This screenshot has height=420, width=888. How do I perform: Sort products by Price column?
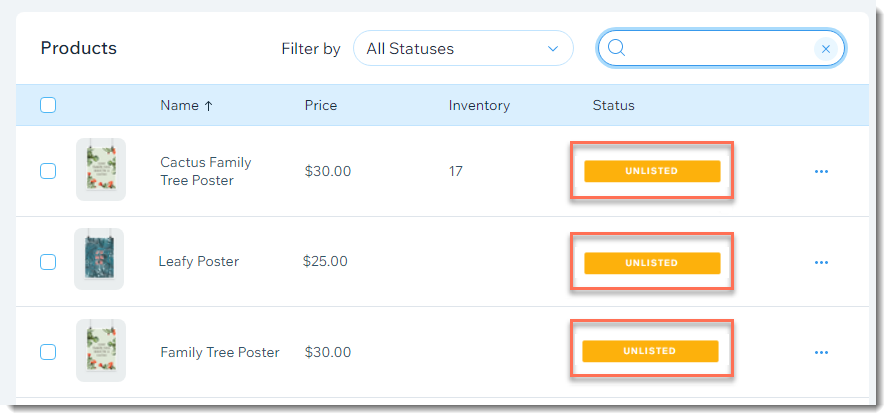click(321, 105)
